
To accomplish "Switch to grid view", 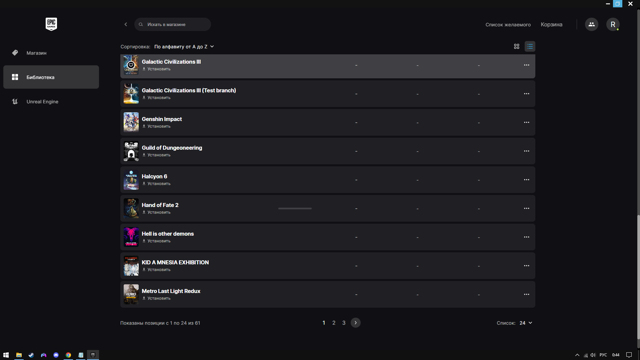I will (516, 47).
